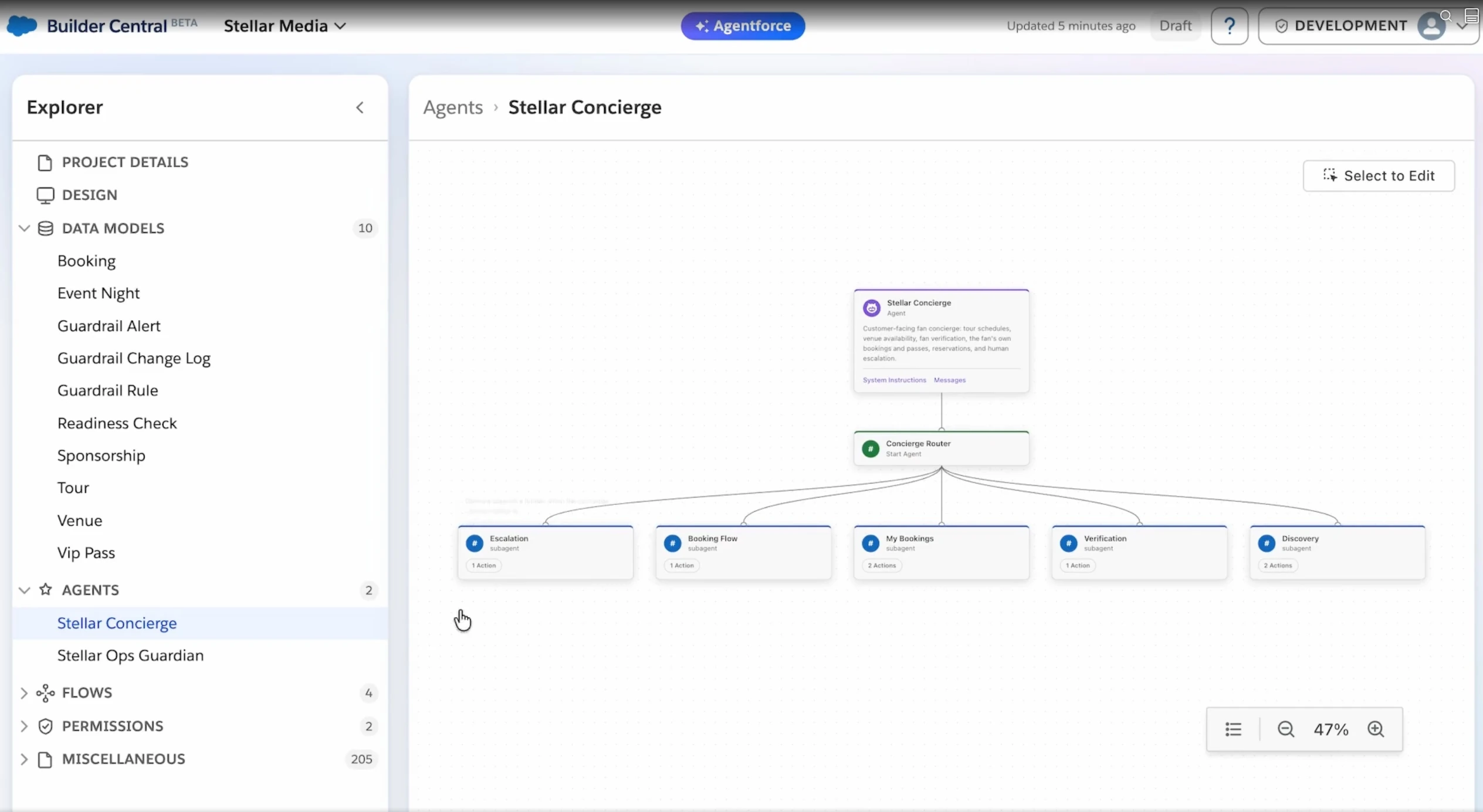
Task: Open Messages link on agent card
Action: 949,380
